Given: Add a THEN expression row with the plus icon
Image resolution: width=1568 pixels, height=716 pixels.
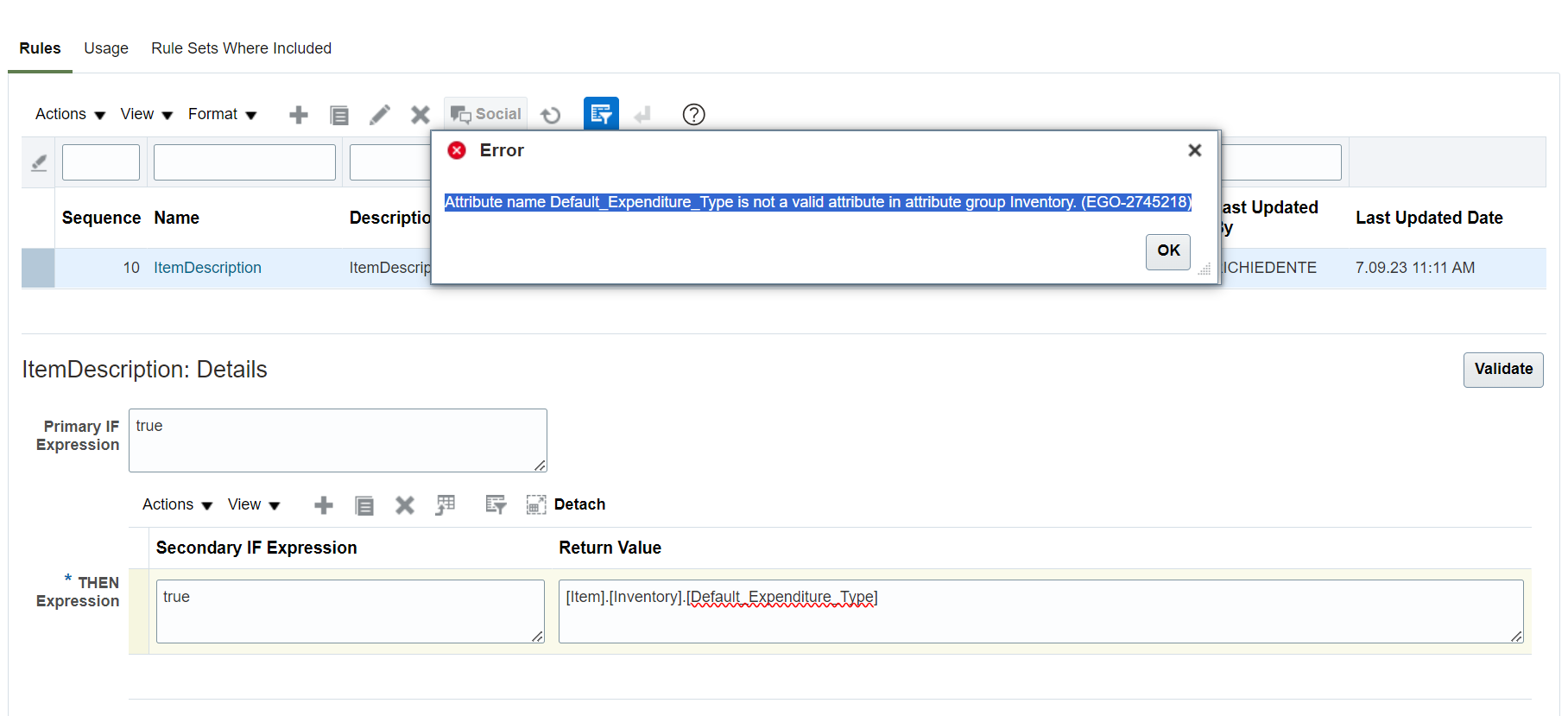Looking at the screenshot, I should tap(324, 505).
